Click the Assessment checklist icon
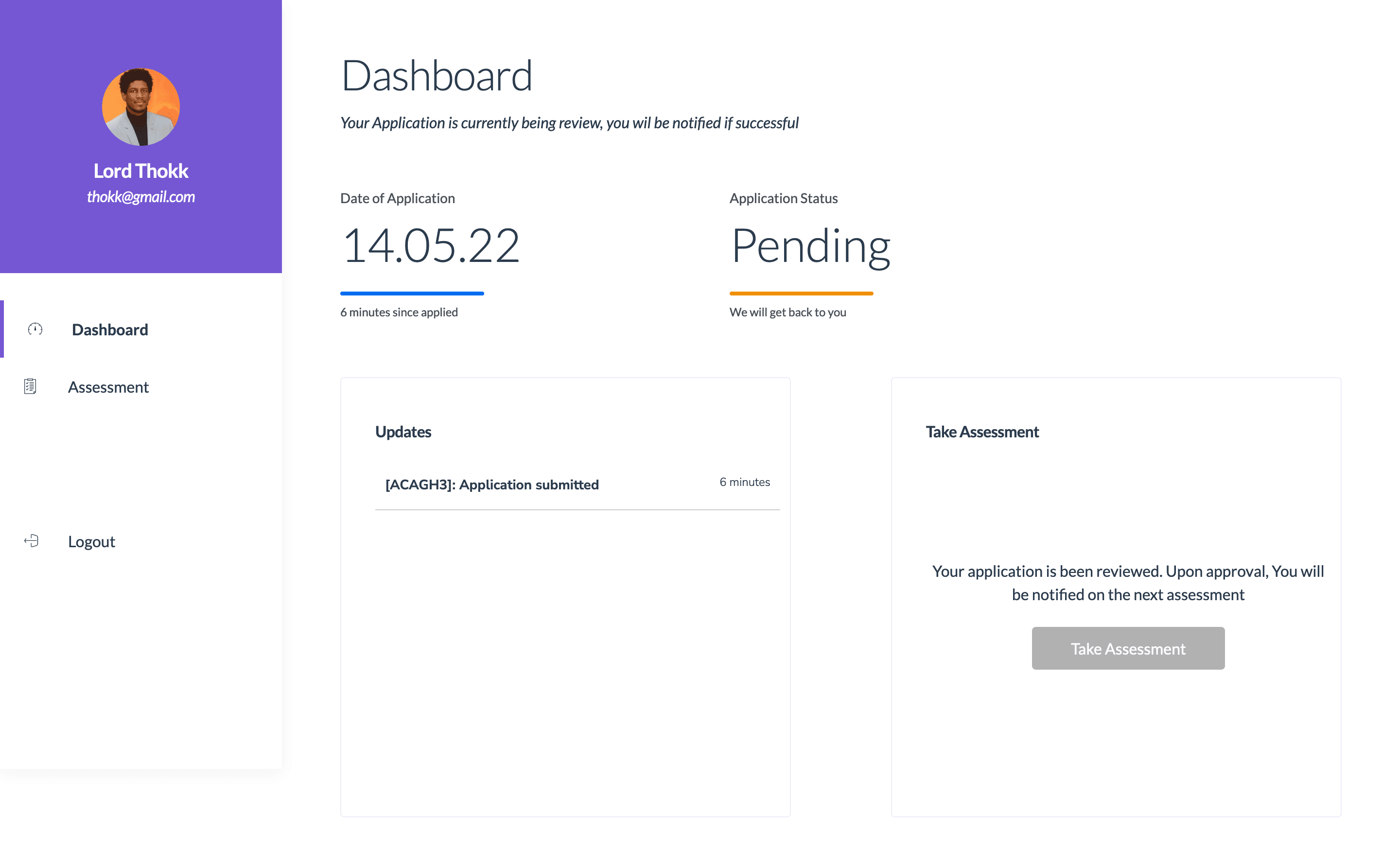 (30, 387)
